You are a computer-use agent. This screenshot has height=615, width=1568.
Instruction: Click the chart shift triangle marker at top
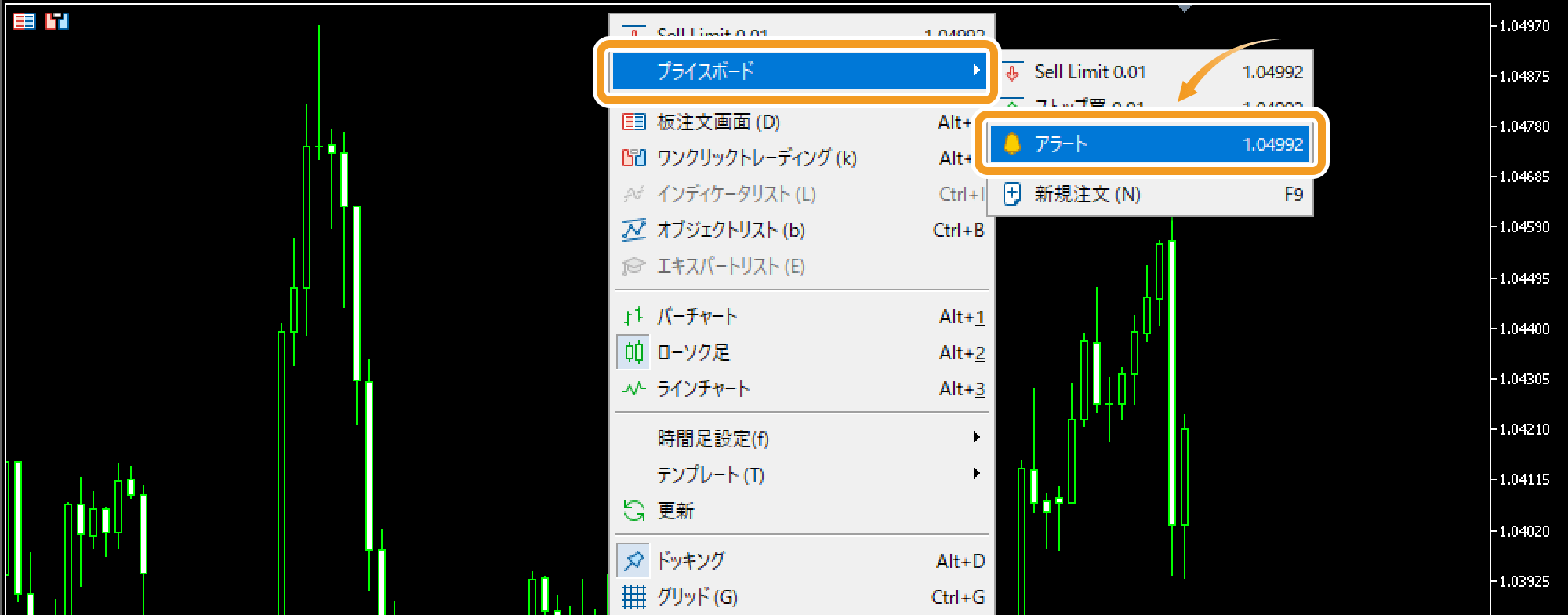(1185, 8)
